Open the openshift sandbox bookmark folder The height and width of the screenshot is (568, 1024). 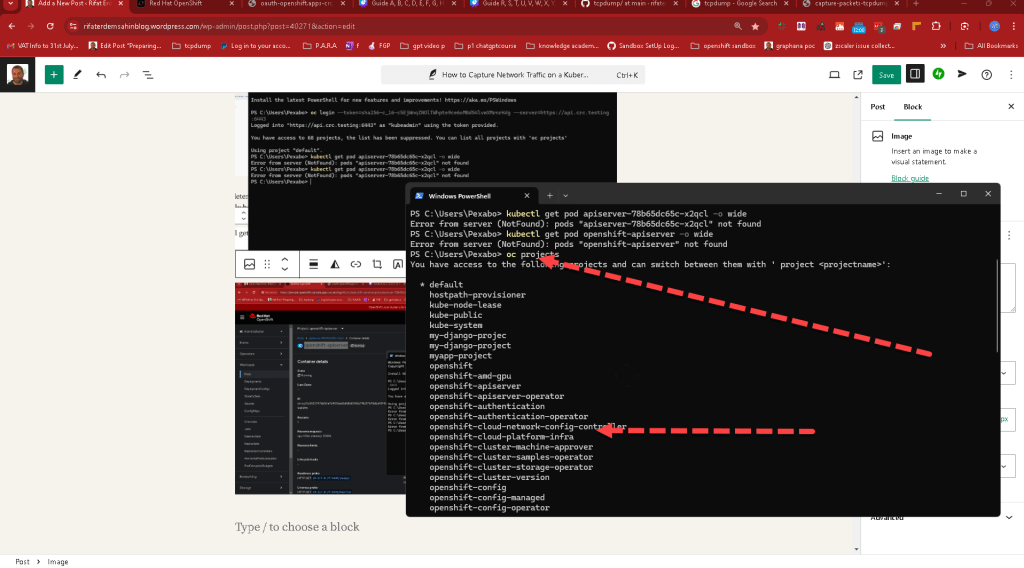point(723,46)
